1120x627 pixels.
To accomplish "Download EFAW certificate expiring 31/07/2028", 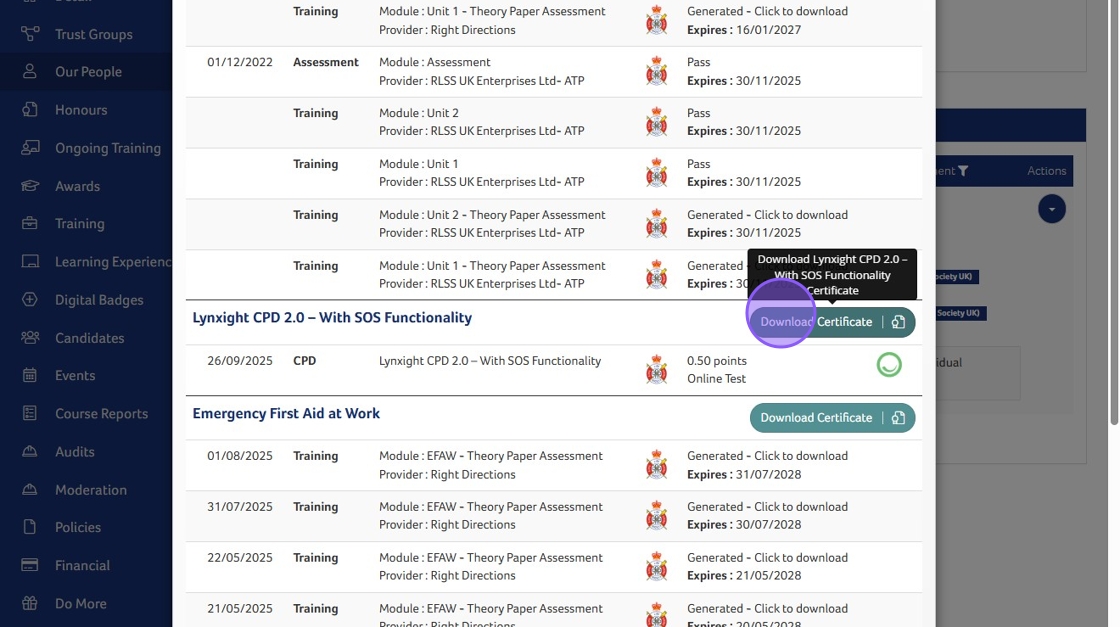I will pyautogui.click(x=767, y=456).
